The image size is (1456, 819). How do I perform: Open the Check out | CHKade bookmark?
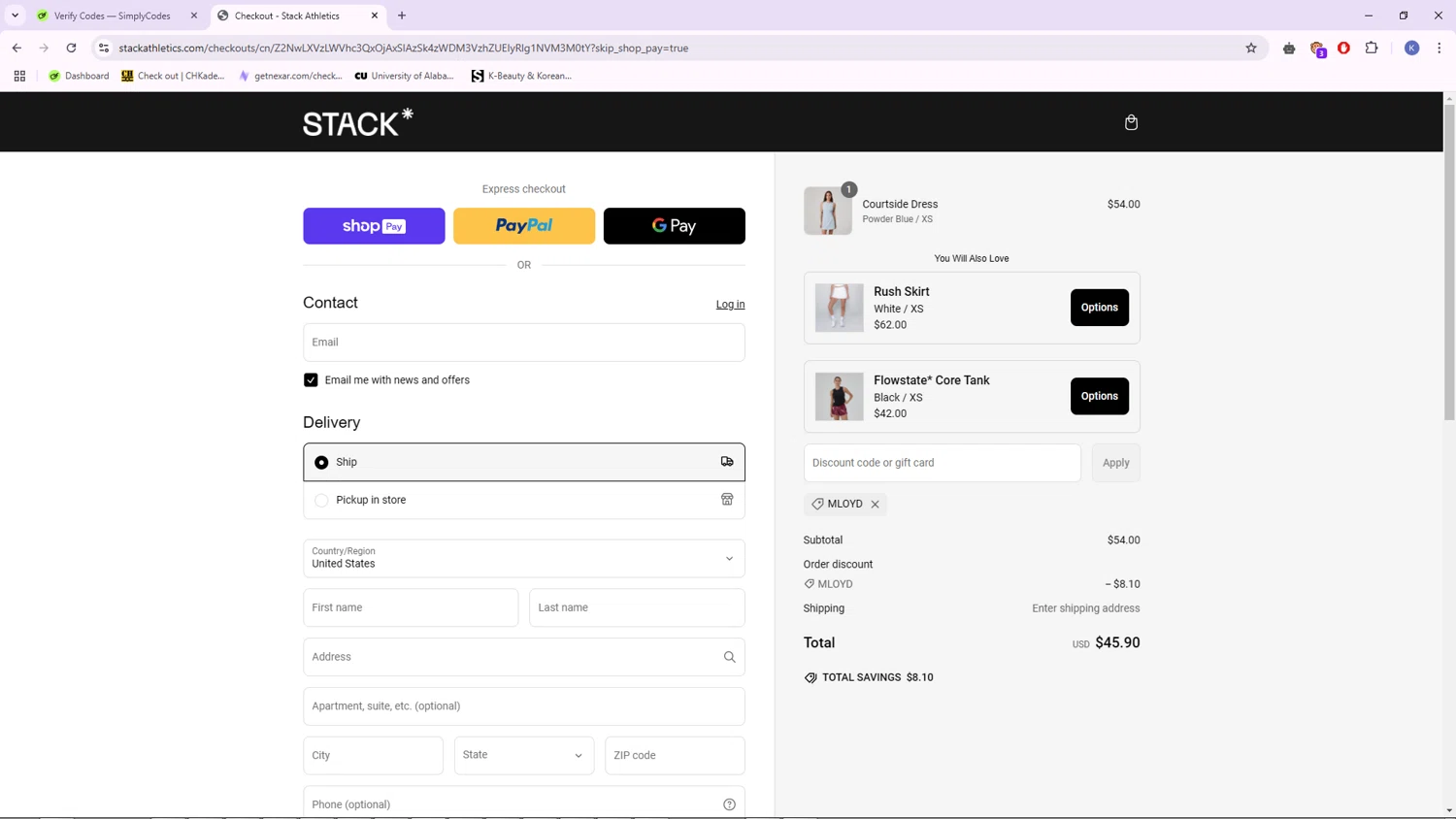coord(173,76)
